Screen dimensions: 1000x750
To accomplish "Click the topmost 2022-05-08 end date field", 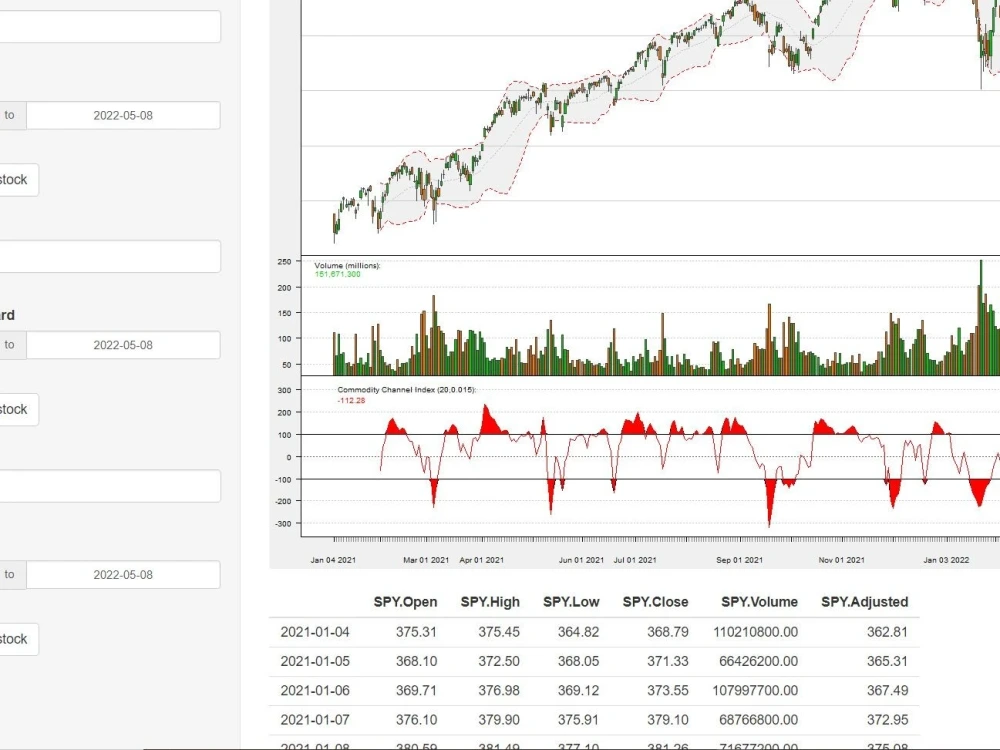I will [x=123, y=115].
